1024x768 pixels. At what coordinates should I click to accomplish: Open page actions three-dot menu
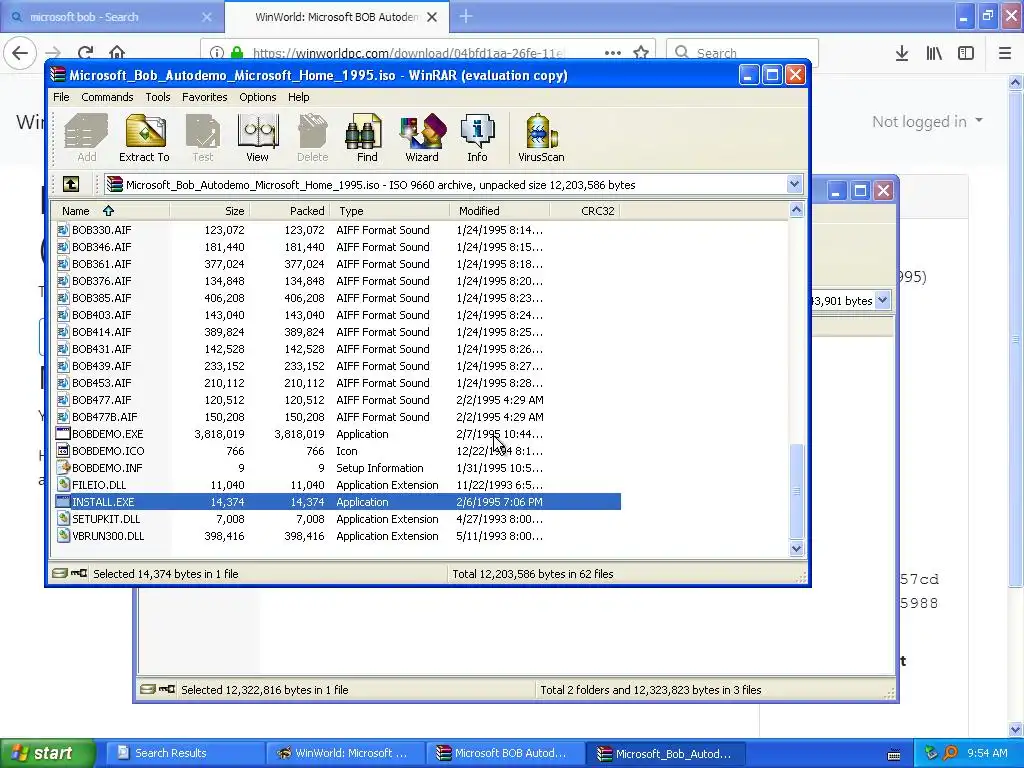[613, 53]
